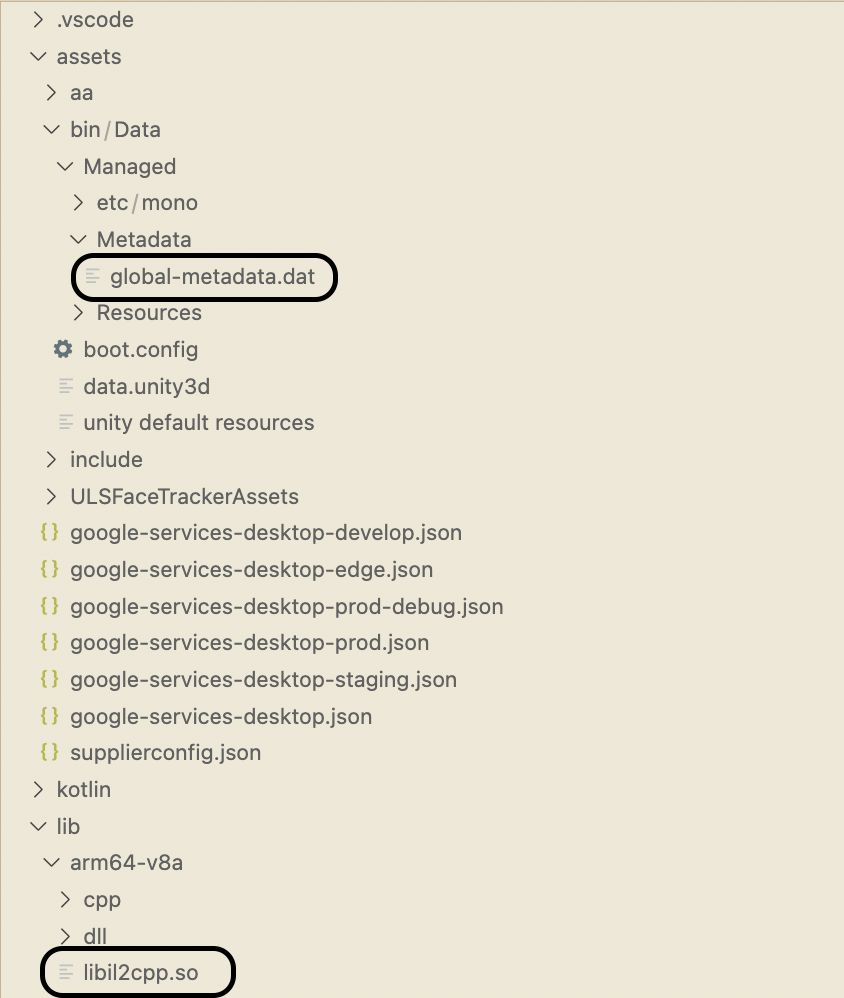Click the JSON braces icon for google-services-desktop-develop.json
Viewport: 844px width, 998px height.
[49, 533]
